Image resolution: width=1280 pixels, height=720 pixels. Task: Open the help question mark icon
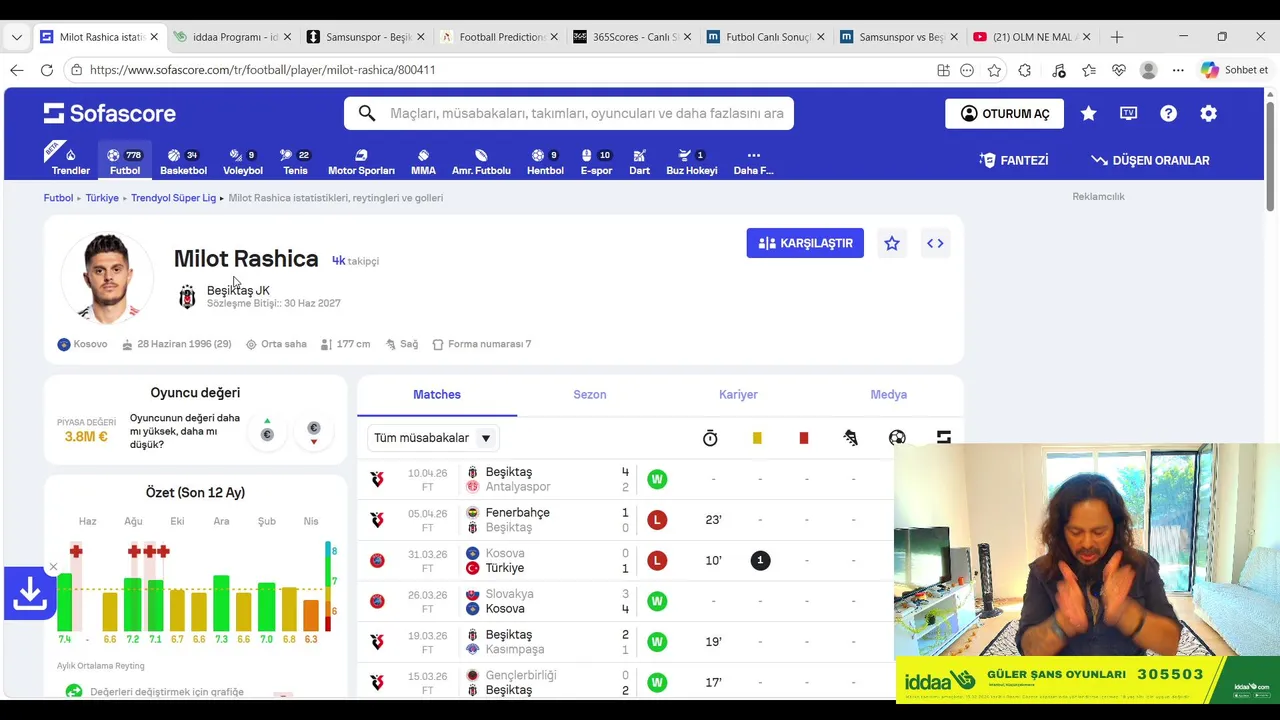click(x=1168, y=114)
